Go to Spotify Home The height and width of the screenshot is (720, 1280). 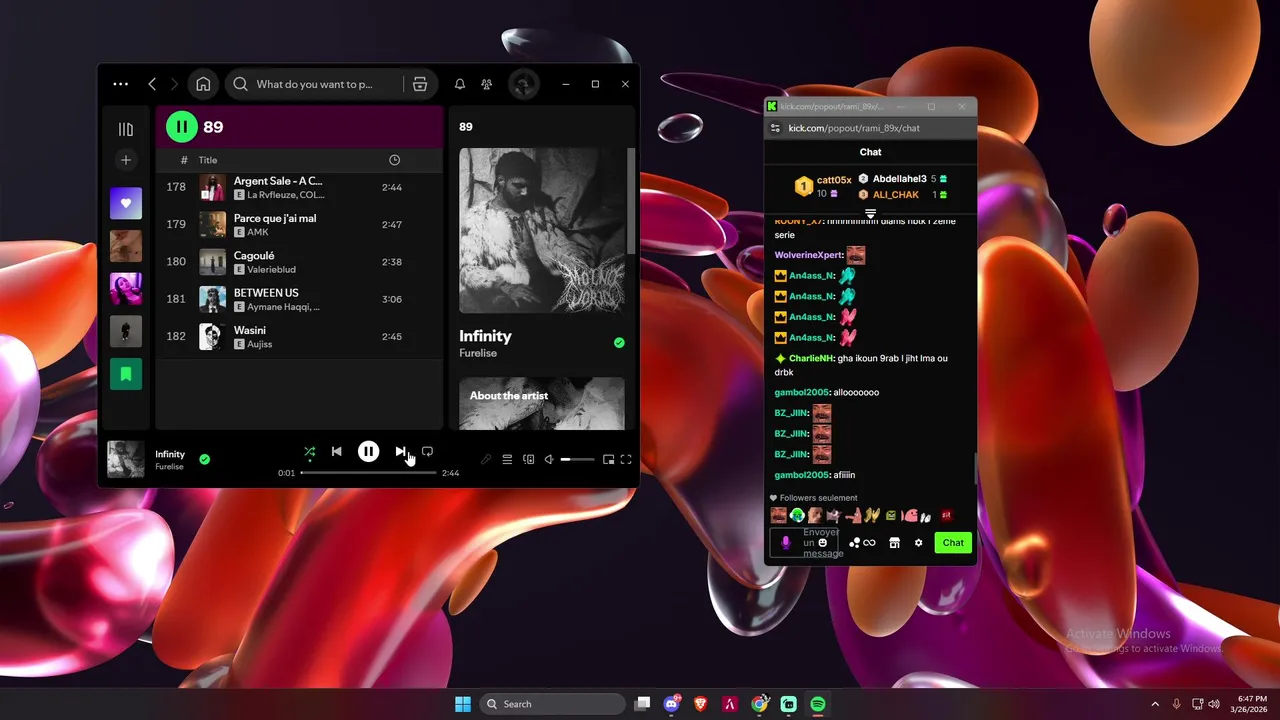pos(203,84)
